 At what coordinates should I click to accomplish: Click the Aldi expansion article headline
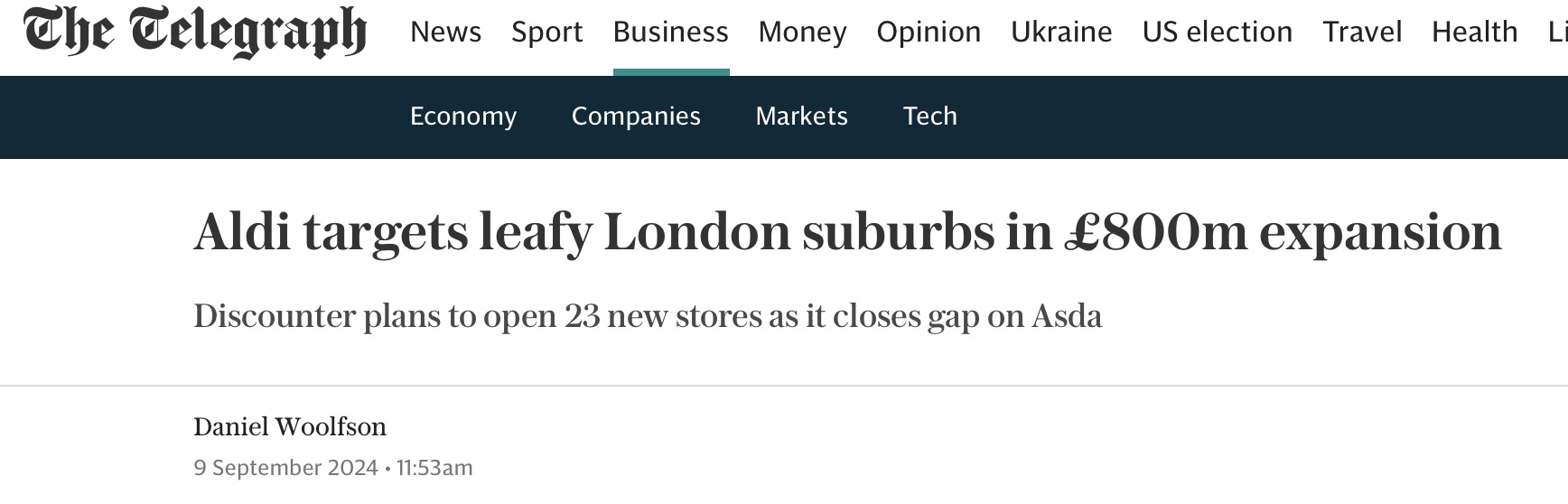(x=847, y=232)
